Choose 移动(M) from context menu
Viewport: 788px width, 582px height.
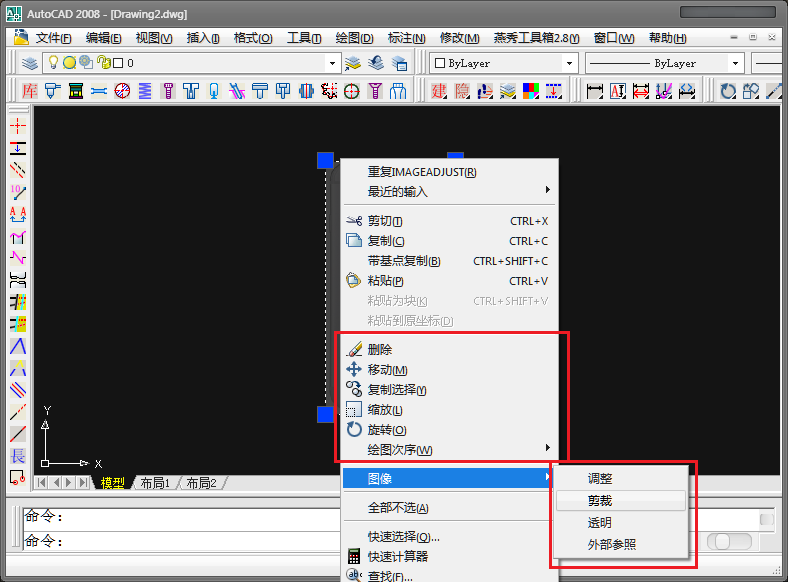pyautogui.click(x=450, y=370)
